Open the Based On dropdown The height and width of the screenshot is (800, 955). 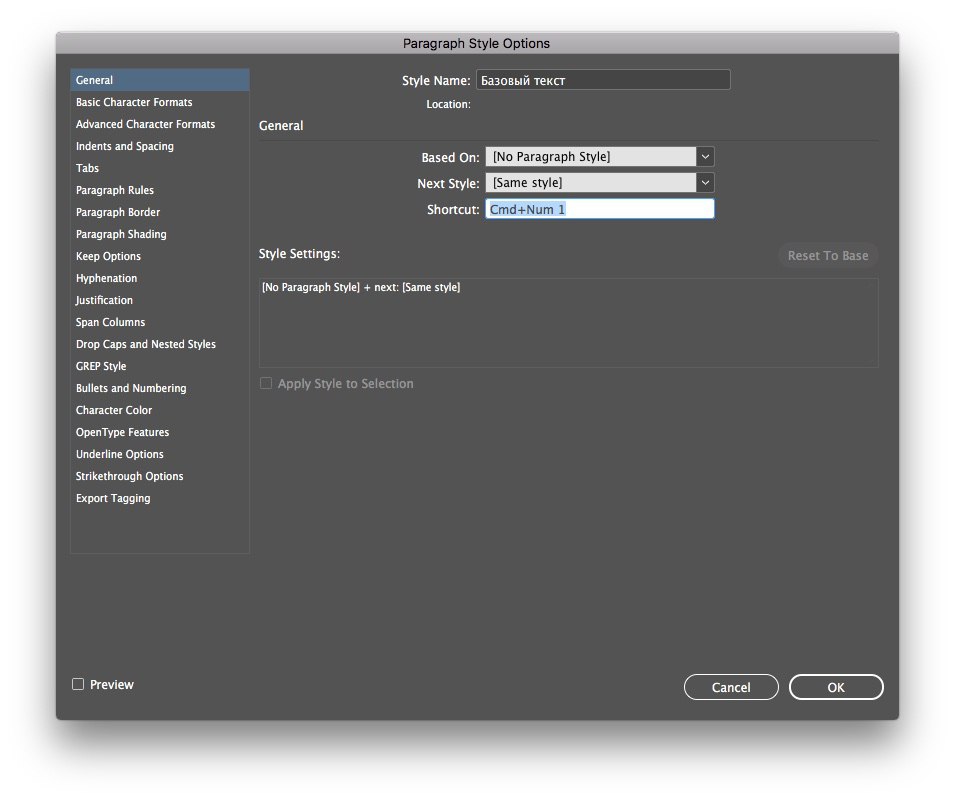click(599, 156)
